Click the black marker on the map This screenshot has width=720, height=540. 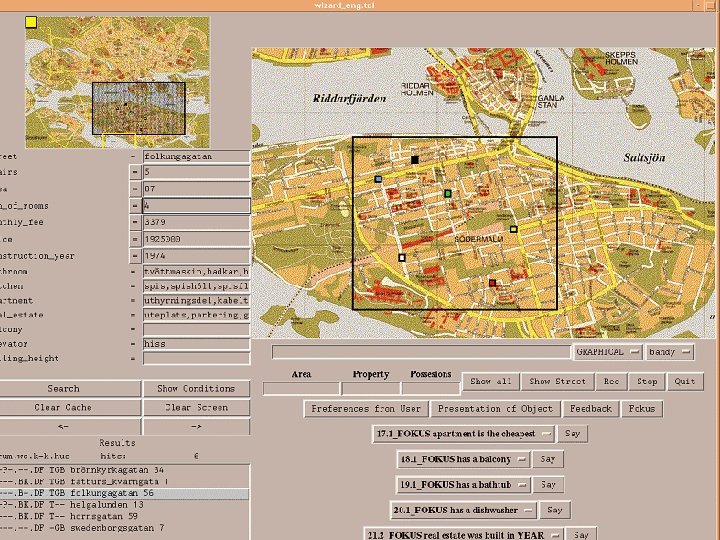415,160
